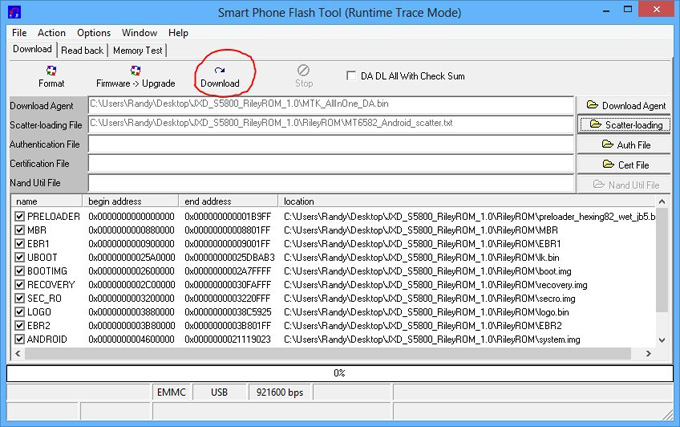Uncheck the RECOVERY partition
Screen dimensions: 680x427
[20, 285]
